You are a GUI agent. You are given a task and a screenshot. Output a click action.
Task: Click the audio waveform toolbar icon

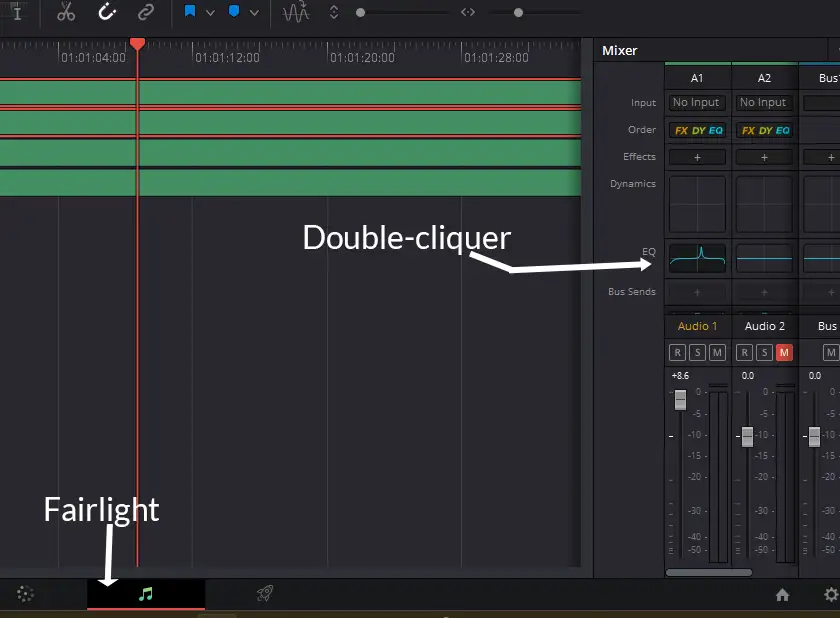(296, 13)
